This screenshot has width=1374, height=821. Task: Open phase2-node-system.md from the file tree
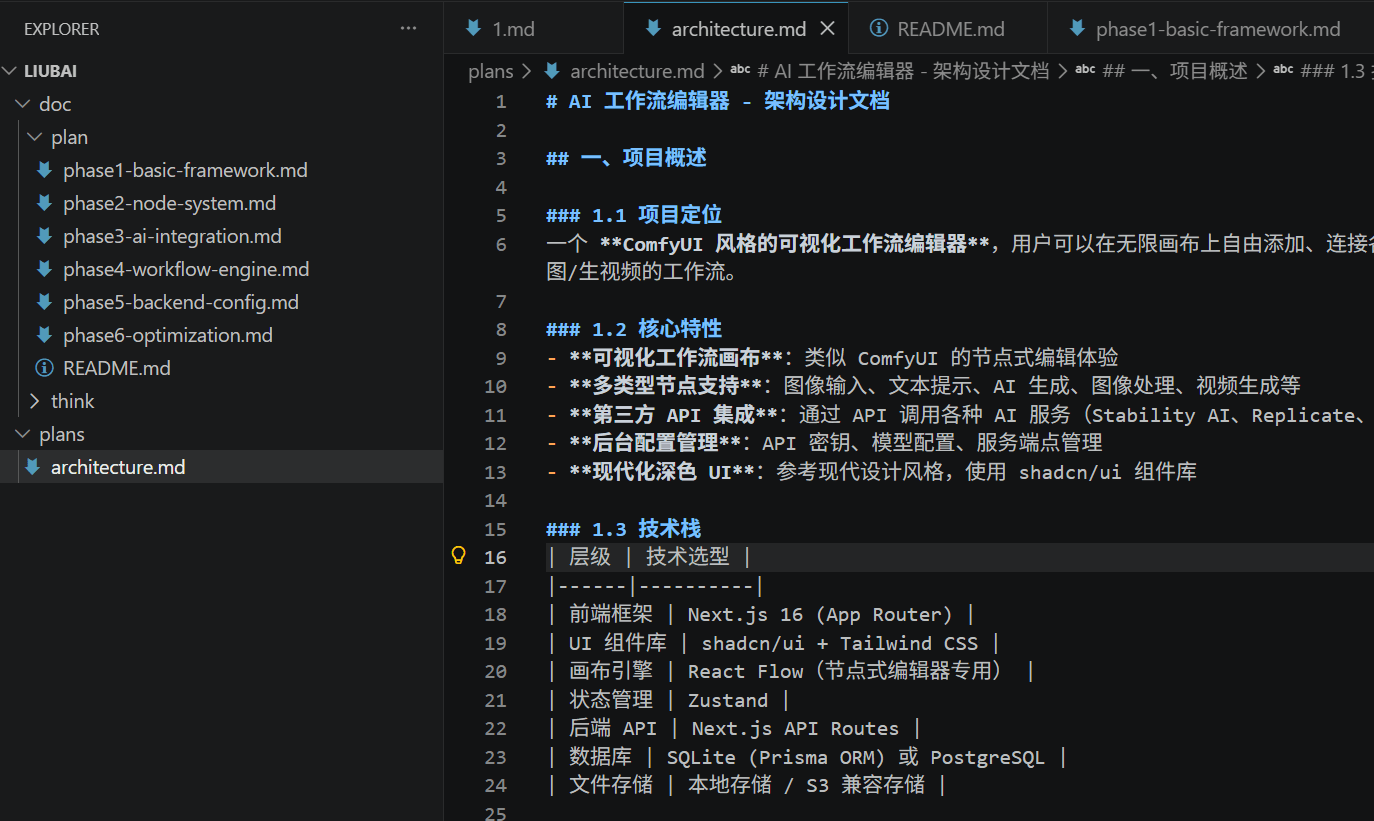(169, 203)
